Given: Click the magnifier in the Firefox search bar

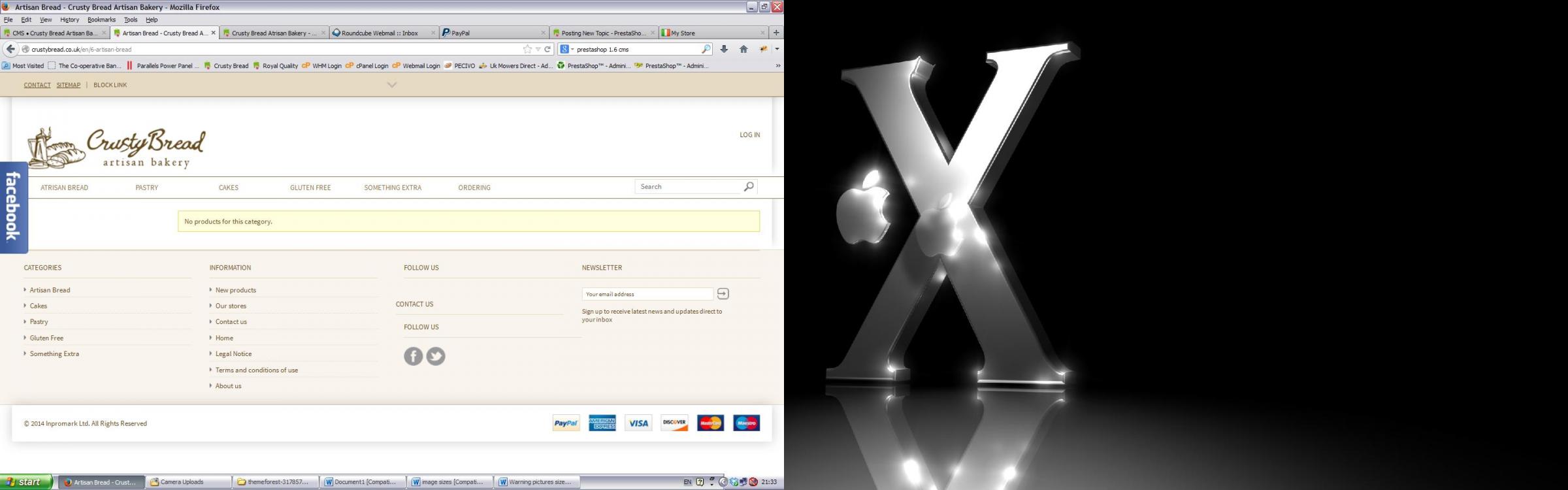Looking at the screenshot, I should click(x=706, y=49).
